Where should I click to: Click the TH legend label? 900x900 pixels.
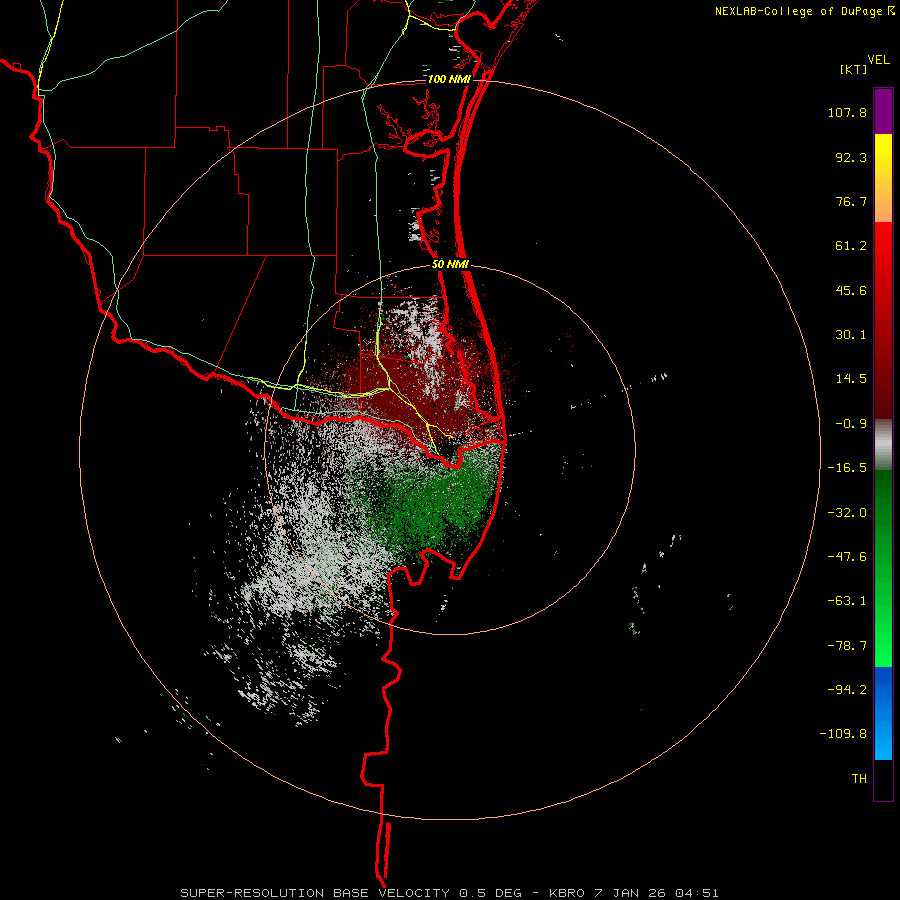pyautogui.click(x=859, y=779)
